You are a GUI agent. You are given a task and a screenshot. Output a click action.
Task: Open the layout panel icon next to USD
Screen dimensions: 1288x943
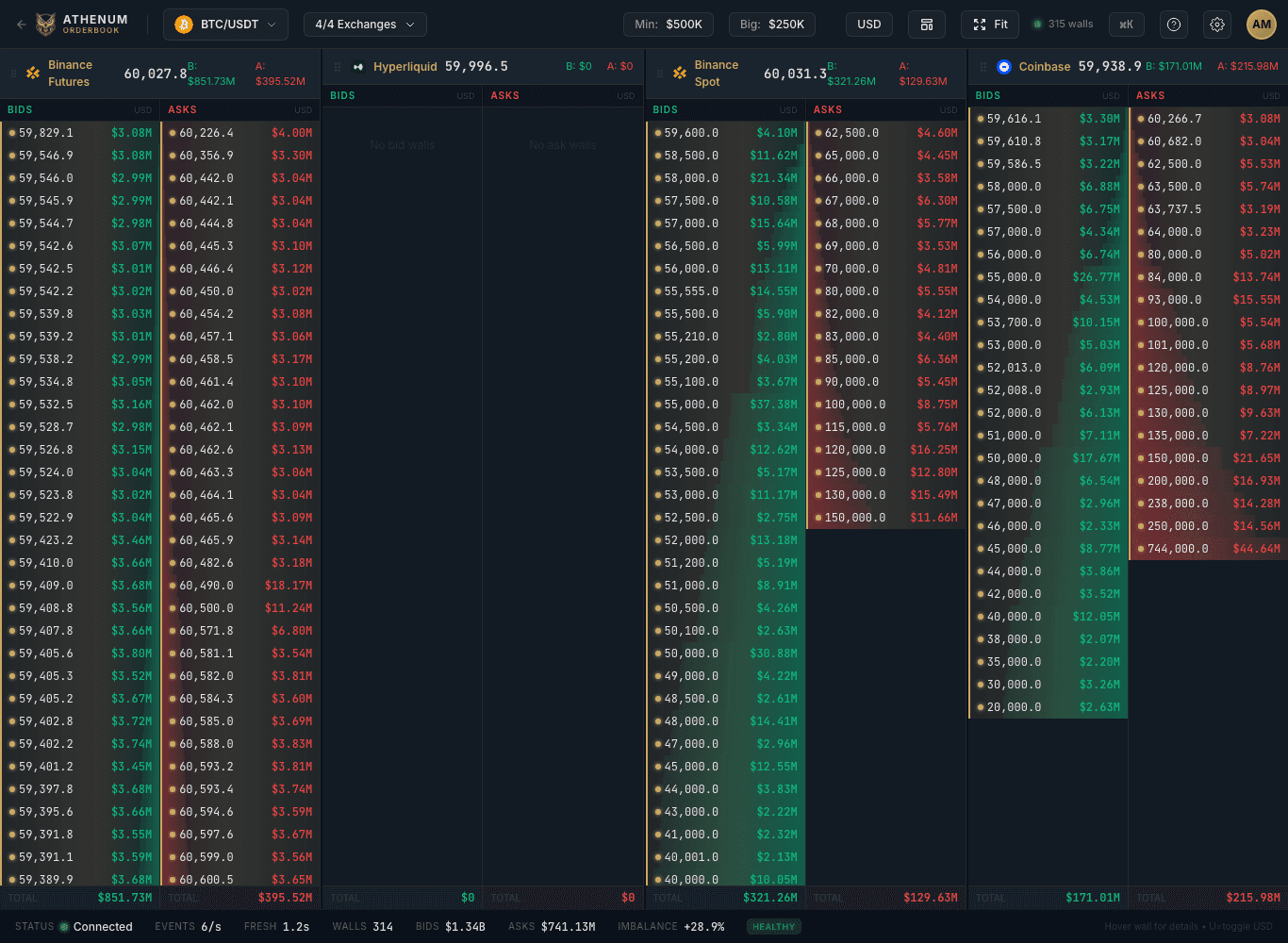(927, 25)
